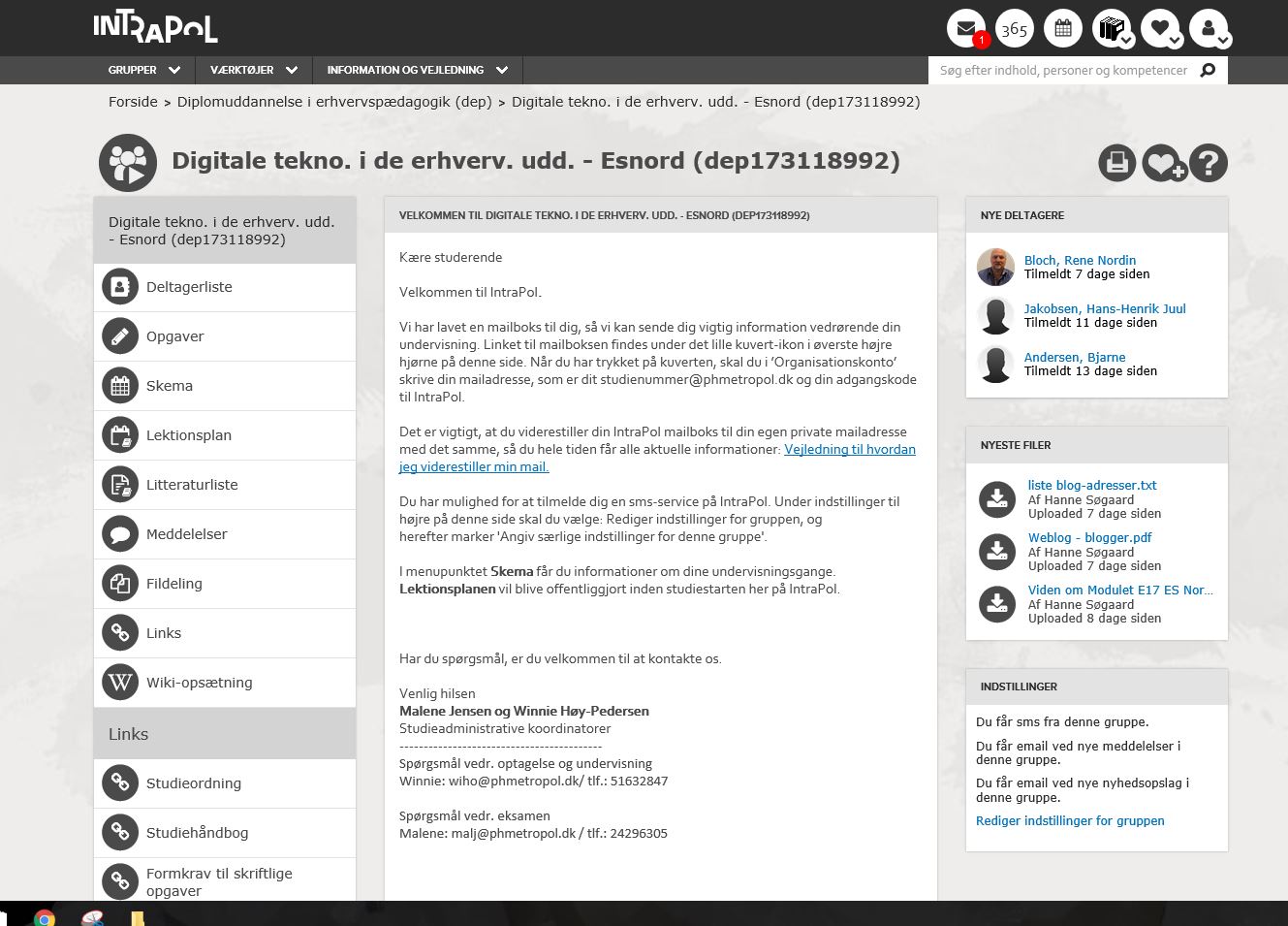Expand the Værktøjer menu
The image size is (1288, 926).
tap(254, 70)
